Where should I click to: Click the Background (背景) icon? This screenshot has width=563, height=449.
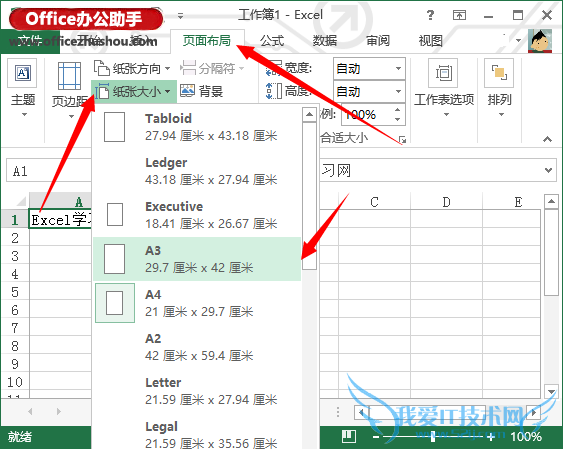coord(187,90)
